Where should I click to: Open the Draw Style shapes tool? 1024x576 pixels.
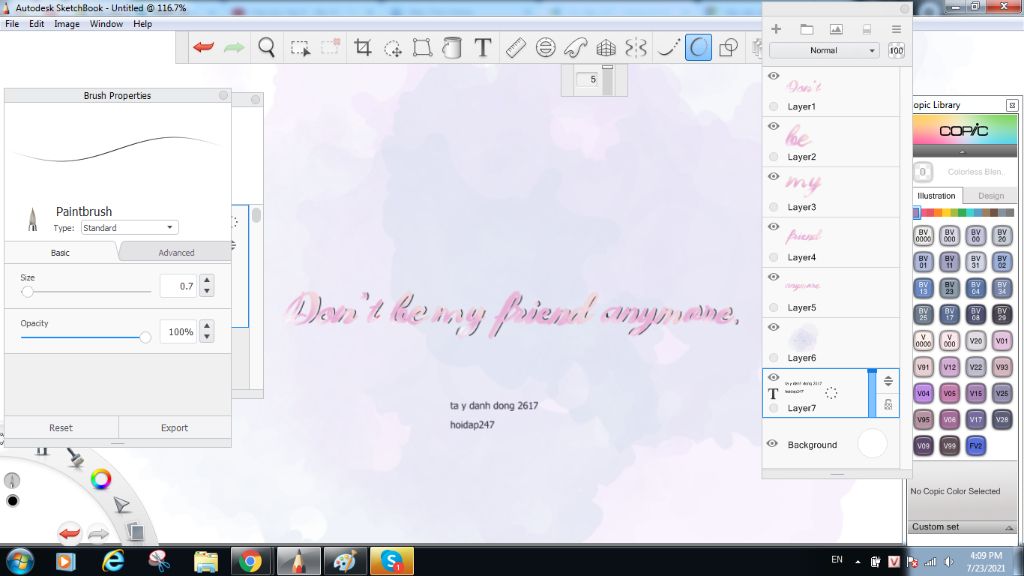(x=728, y=48)
